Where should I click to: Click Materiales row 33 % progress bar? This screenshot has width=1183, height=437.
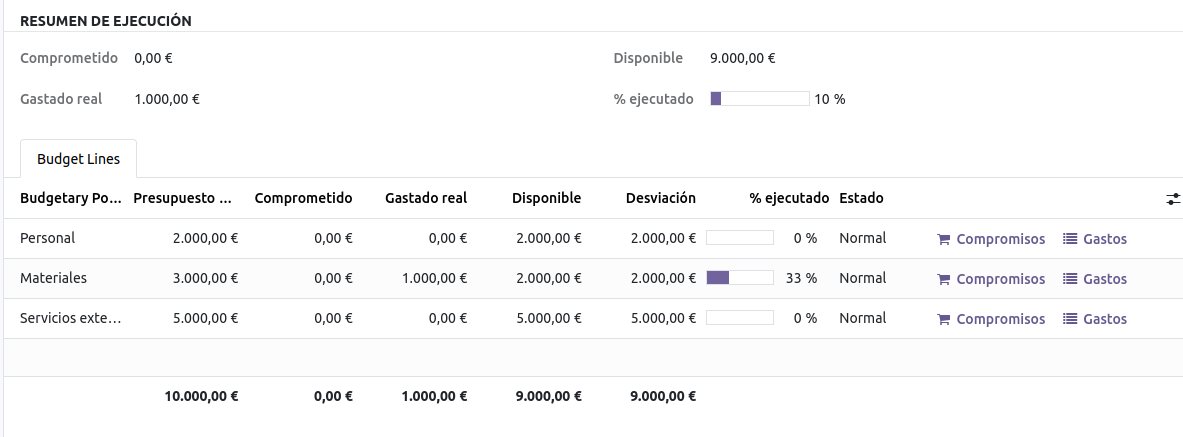(x=740, y=278)
